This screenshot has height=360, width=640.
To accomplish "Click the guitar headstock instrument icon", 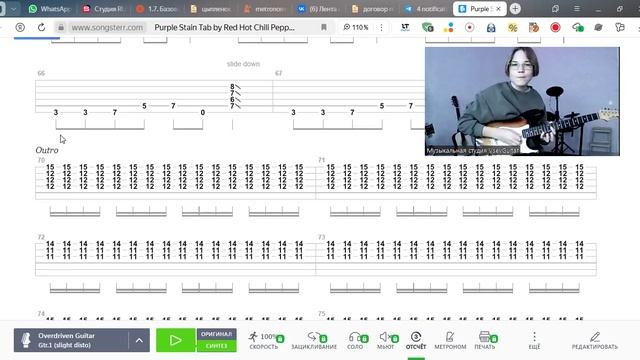I will (26, 340).
